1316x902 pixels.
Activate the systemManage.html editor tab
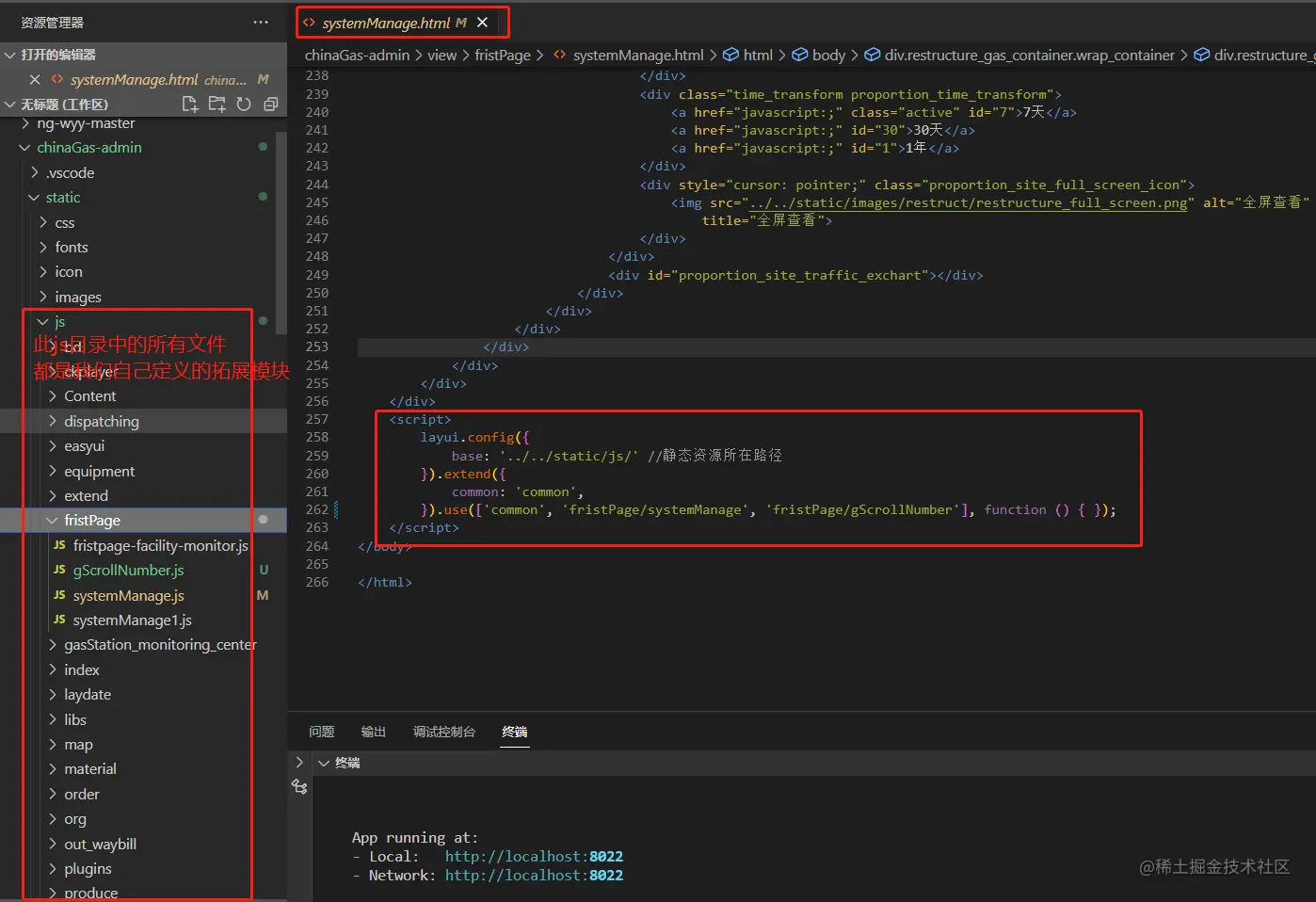click(386, 23)
